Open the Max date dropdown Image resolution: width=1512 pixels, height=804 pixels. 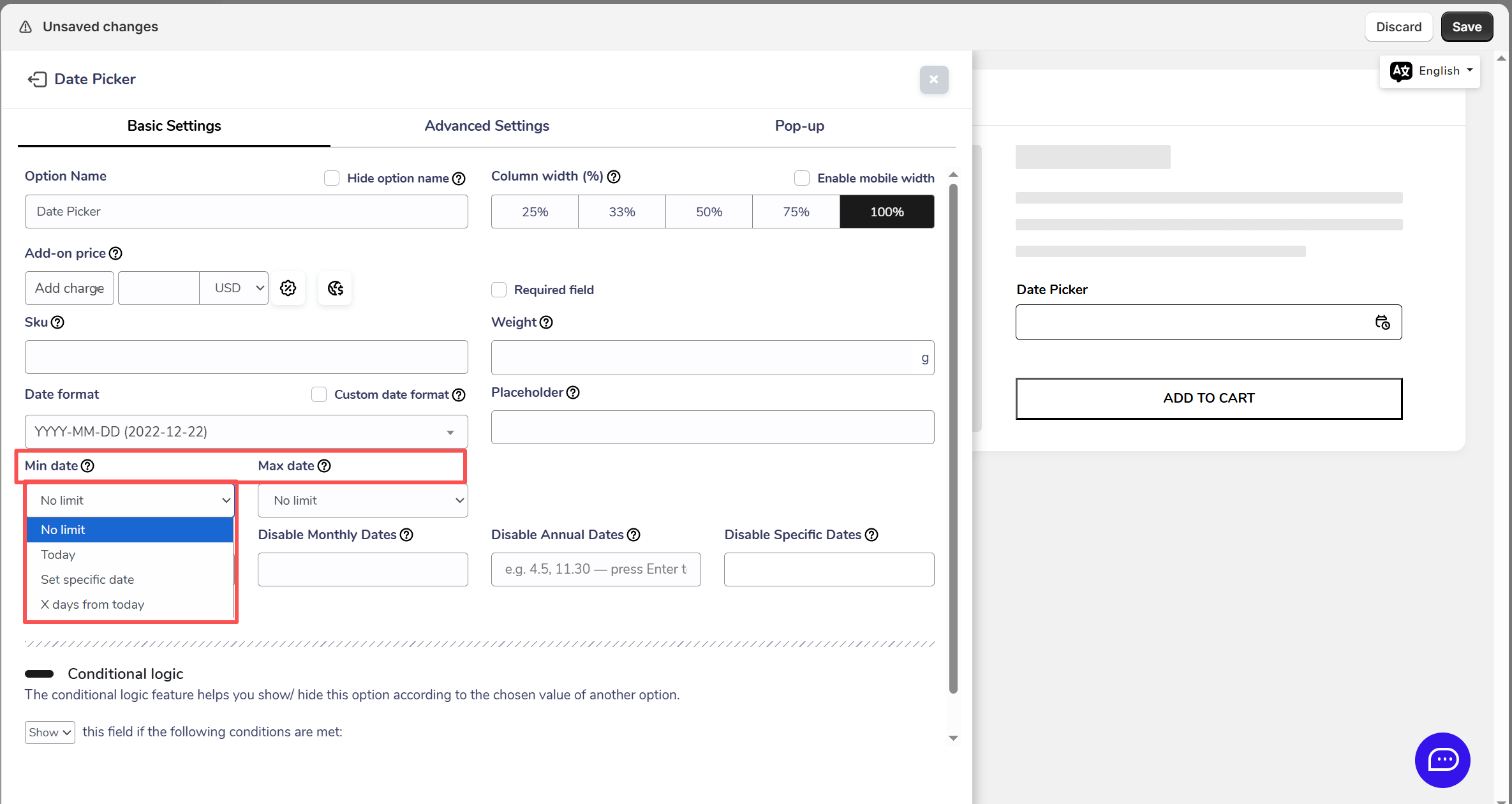click(362, 501)
